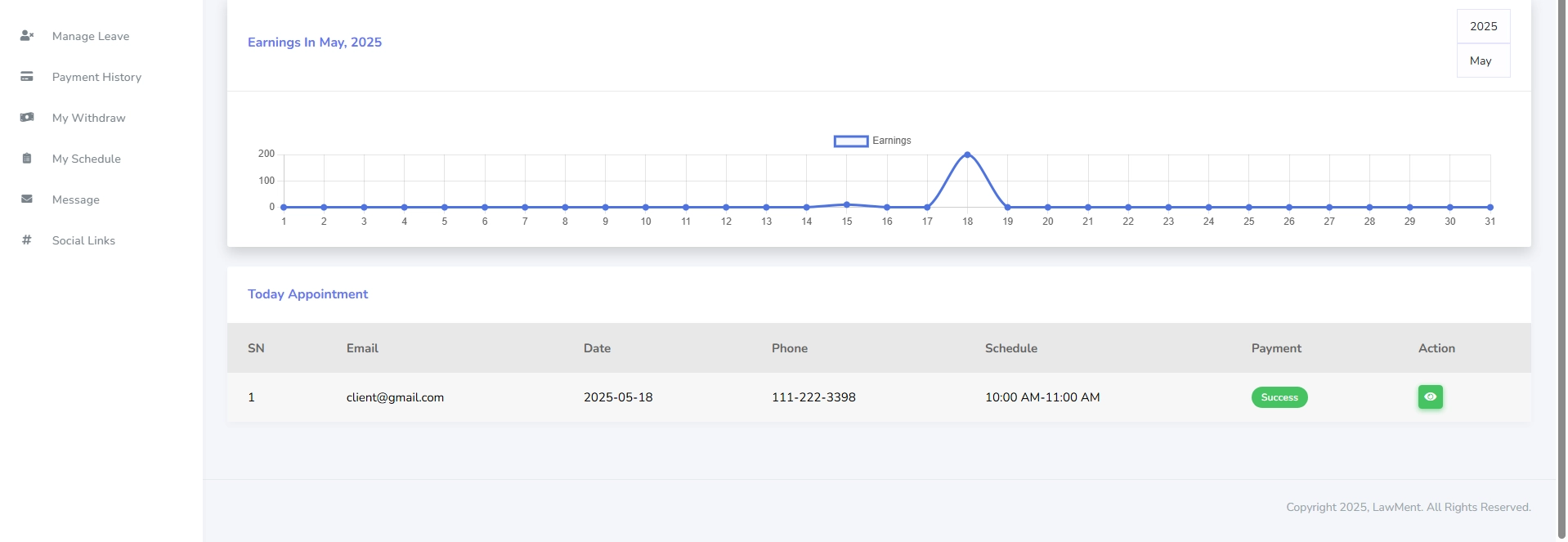
Task: Click the Earnings In May, 2025 heading
Action: click(x=315, y=43)
